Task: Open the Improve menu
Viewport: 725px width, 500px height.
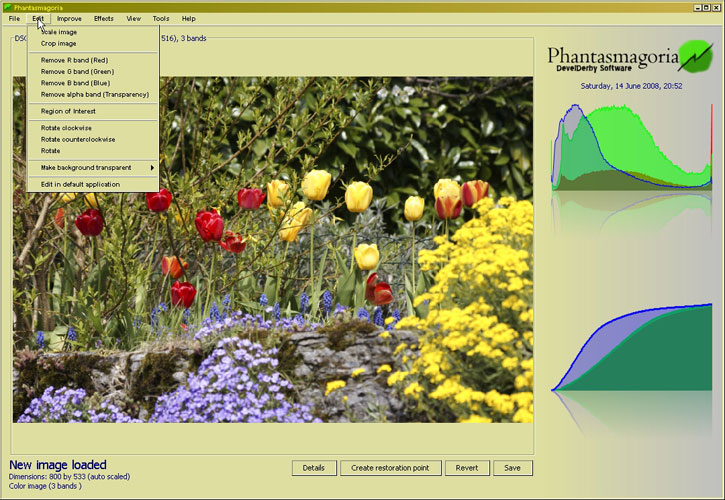Action: [x=69, y=19]
